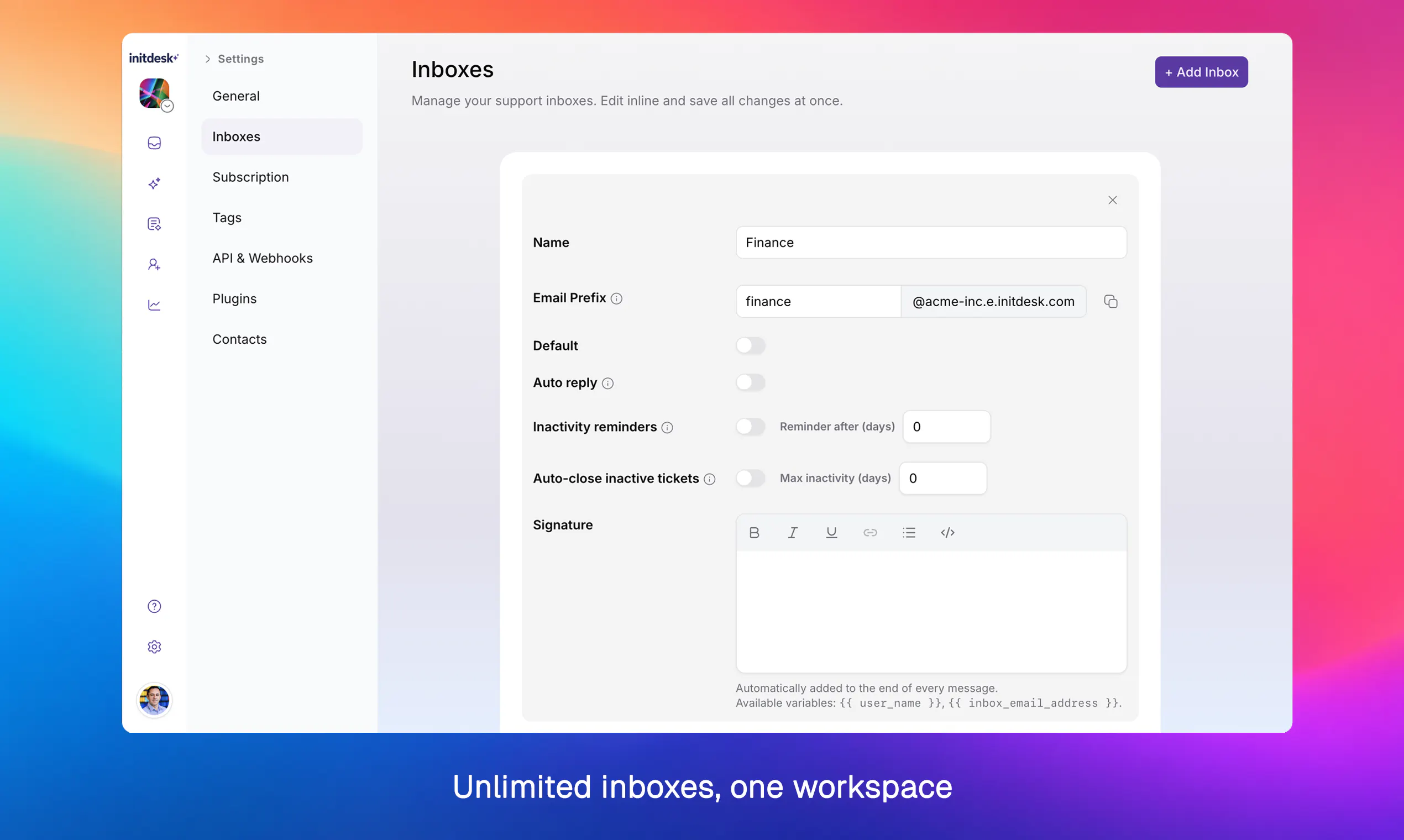Viewport: 1404px width, 840px height.
Task: Expand the Settings breadcrumb chevron
Action: [208, 59]
